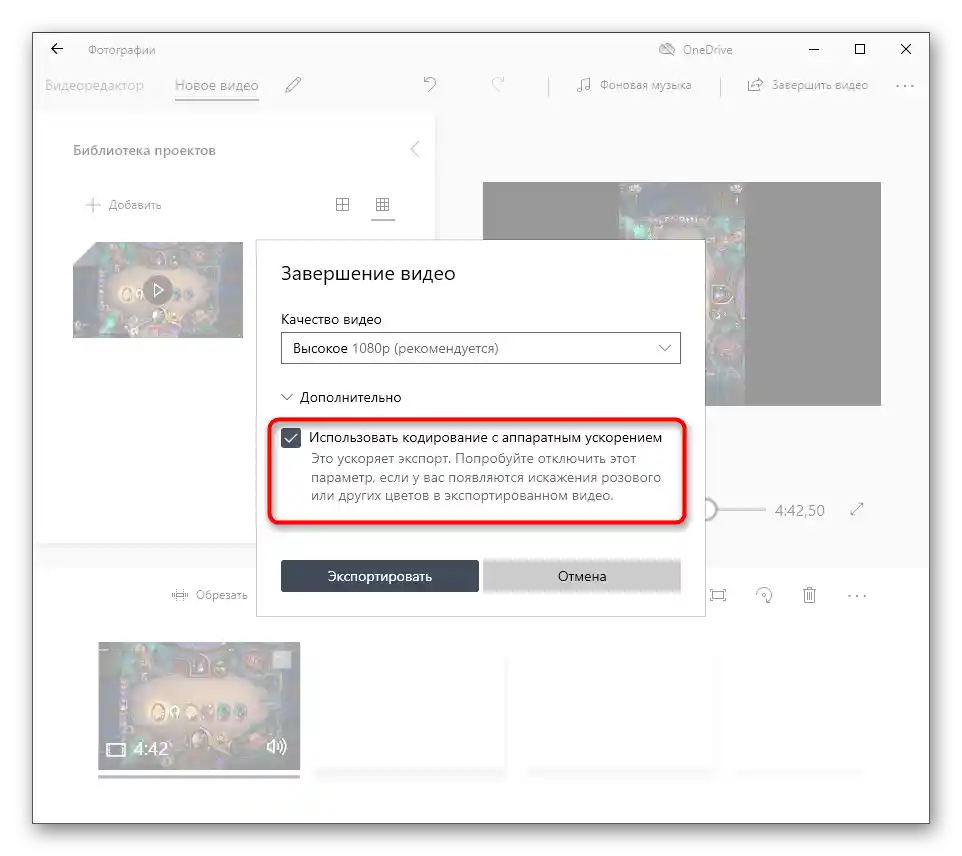Delete clip with trash icon
Screen dimensions: 962x856
(809, 595)
